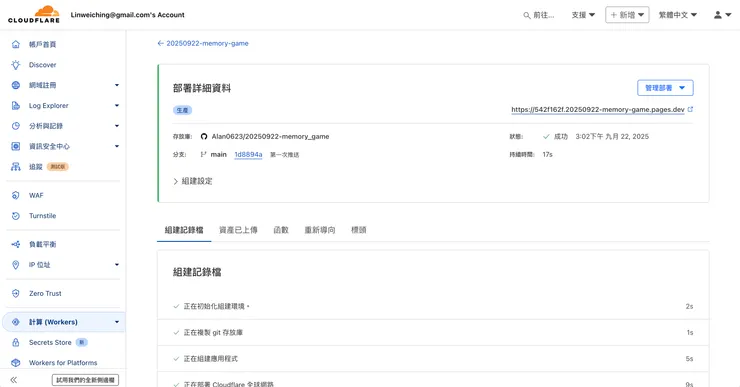Open the user profile icon menu
The image size is (740, 387).
click(722, 15)
